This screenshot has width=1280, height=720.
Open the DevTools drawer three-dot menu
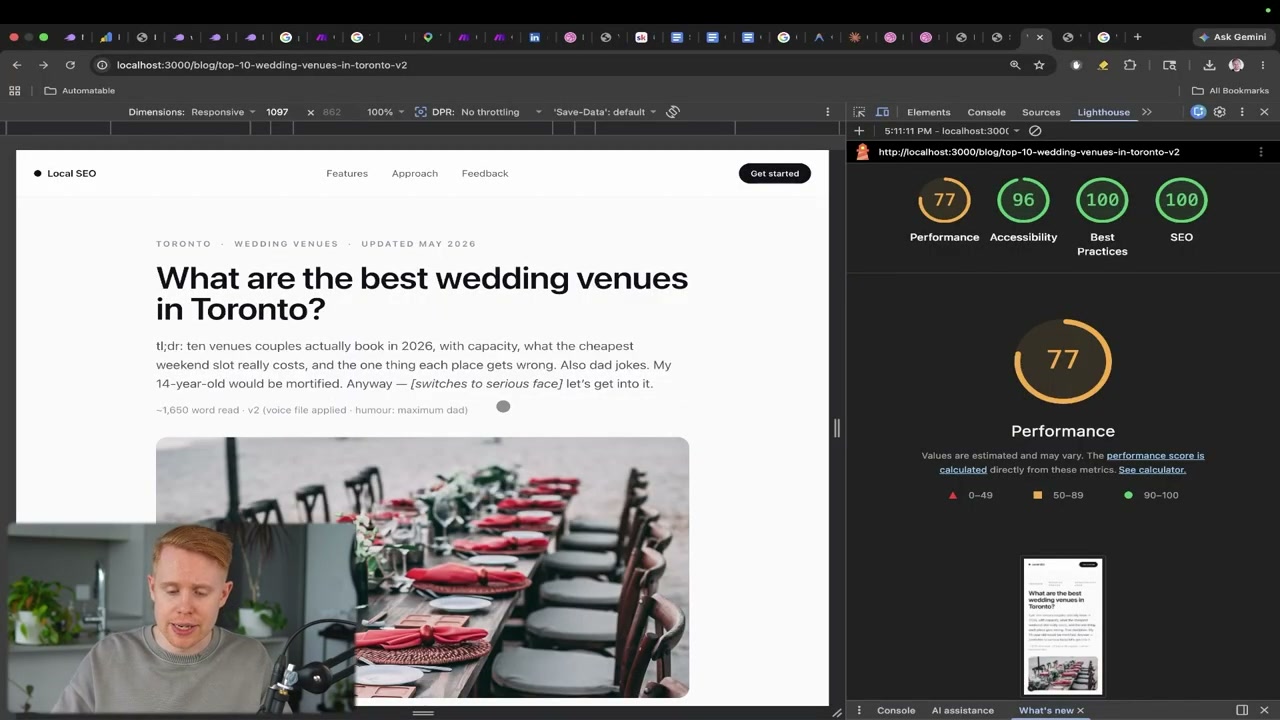coord(859,710)
